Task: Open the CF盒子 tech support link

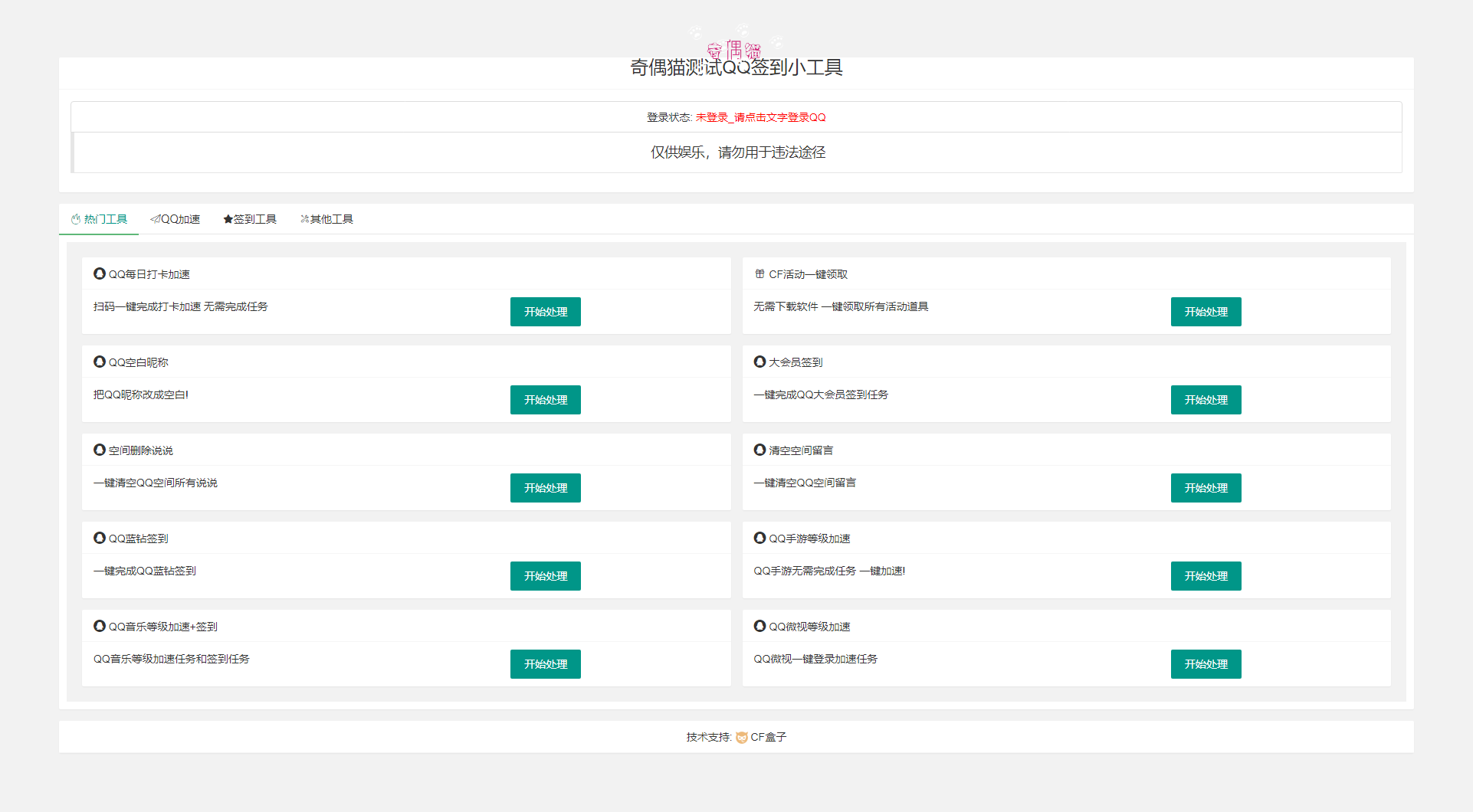Action: [x=768, y=737]
